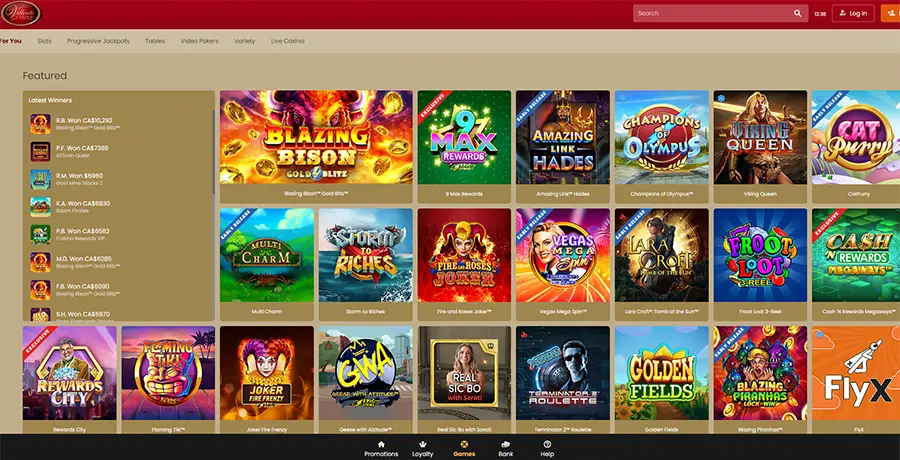900x460 pixels.
Task: Click the casino logo in header
Action: coord(21,13)
